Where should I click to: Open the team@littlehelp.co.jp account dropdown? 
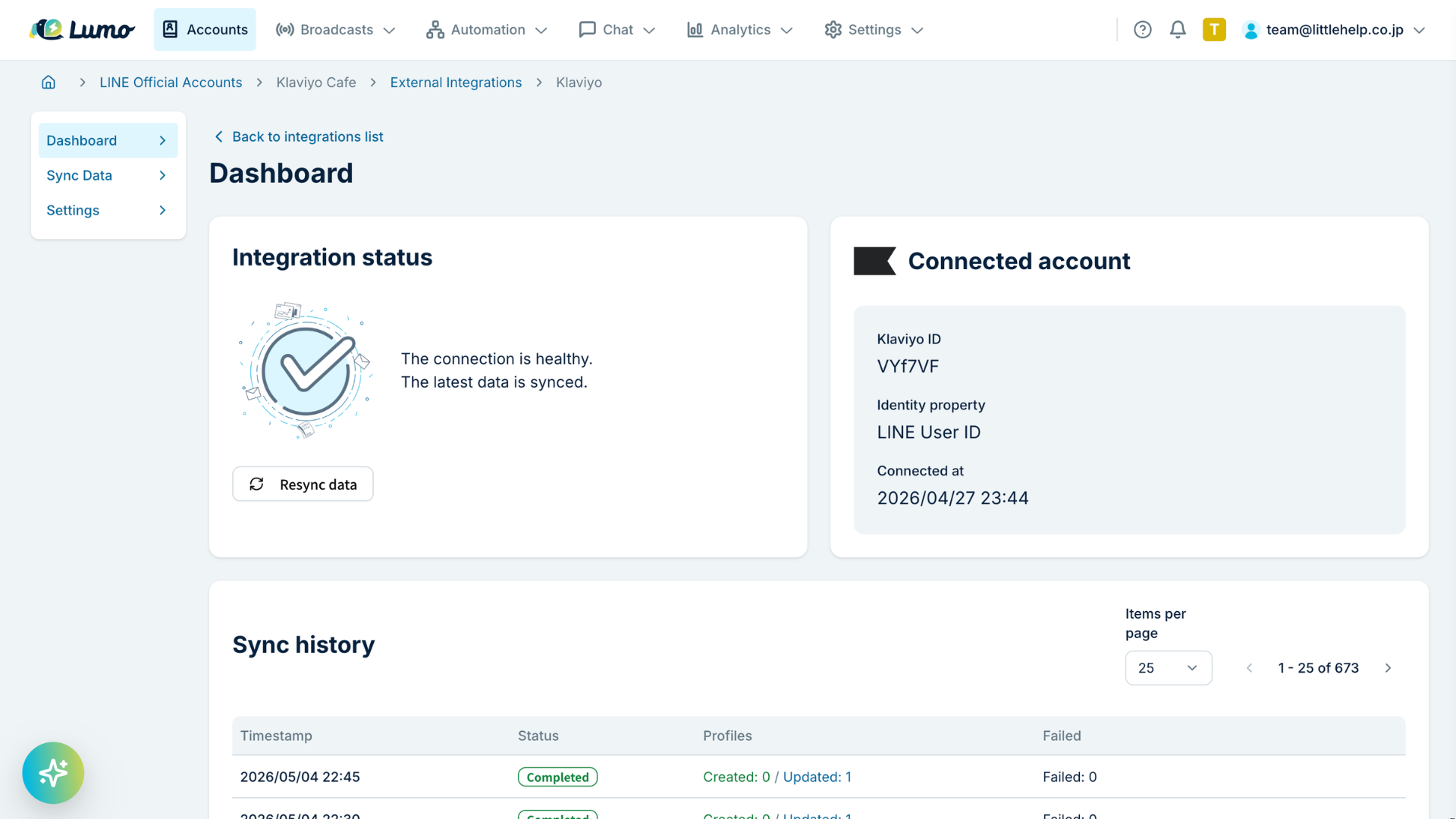(x=1335, y=30)
